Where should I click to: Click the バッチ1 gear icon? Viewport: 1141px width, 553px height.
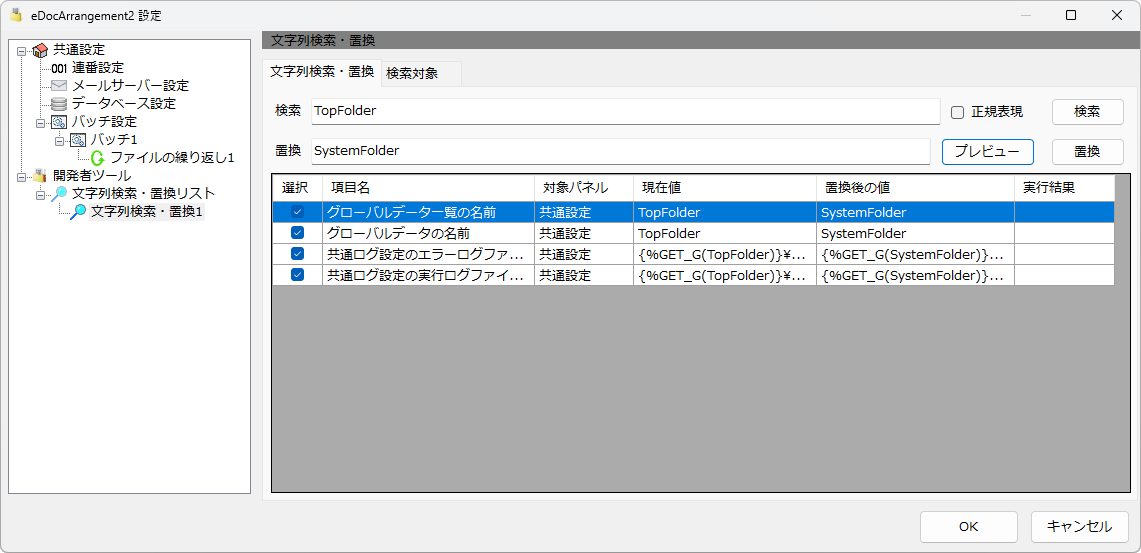click(78, 140)
